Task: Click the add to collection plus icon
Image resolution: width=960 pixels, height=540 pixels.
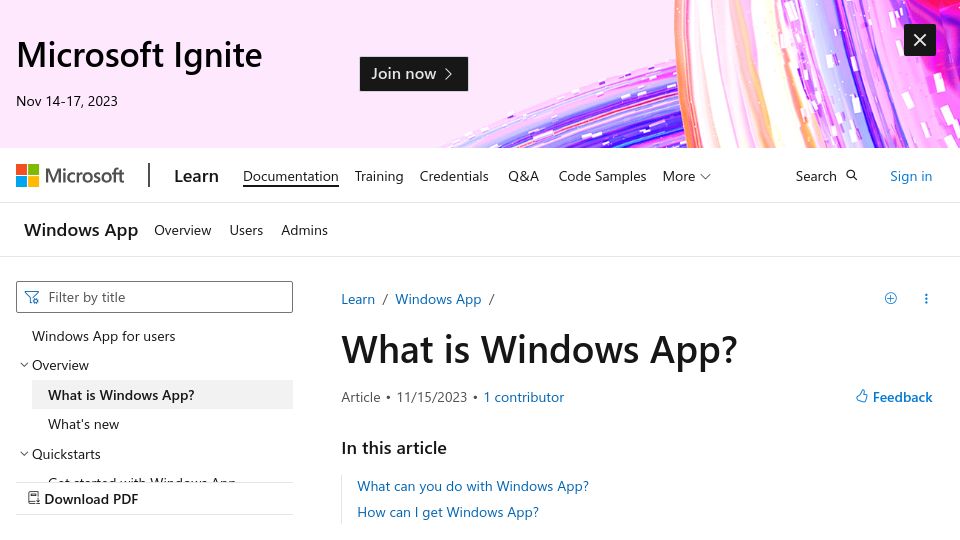Action: pos(891,298)
